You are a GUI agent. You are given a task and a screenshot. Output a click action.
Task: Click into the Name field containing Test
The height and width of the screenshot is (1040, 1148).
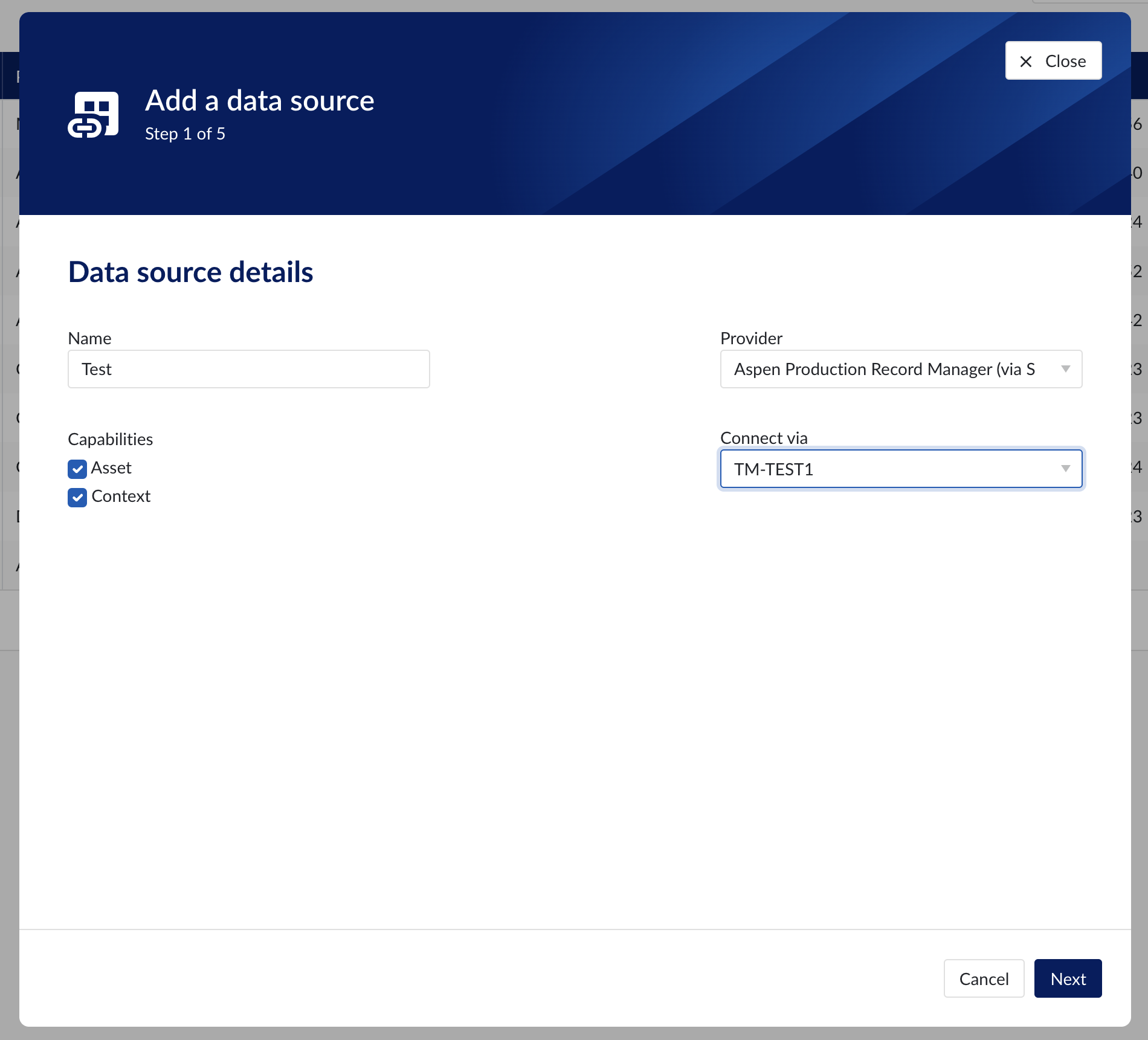(248, 369)
